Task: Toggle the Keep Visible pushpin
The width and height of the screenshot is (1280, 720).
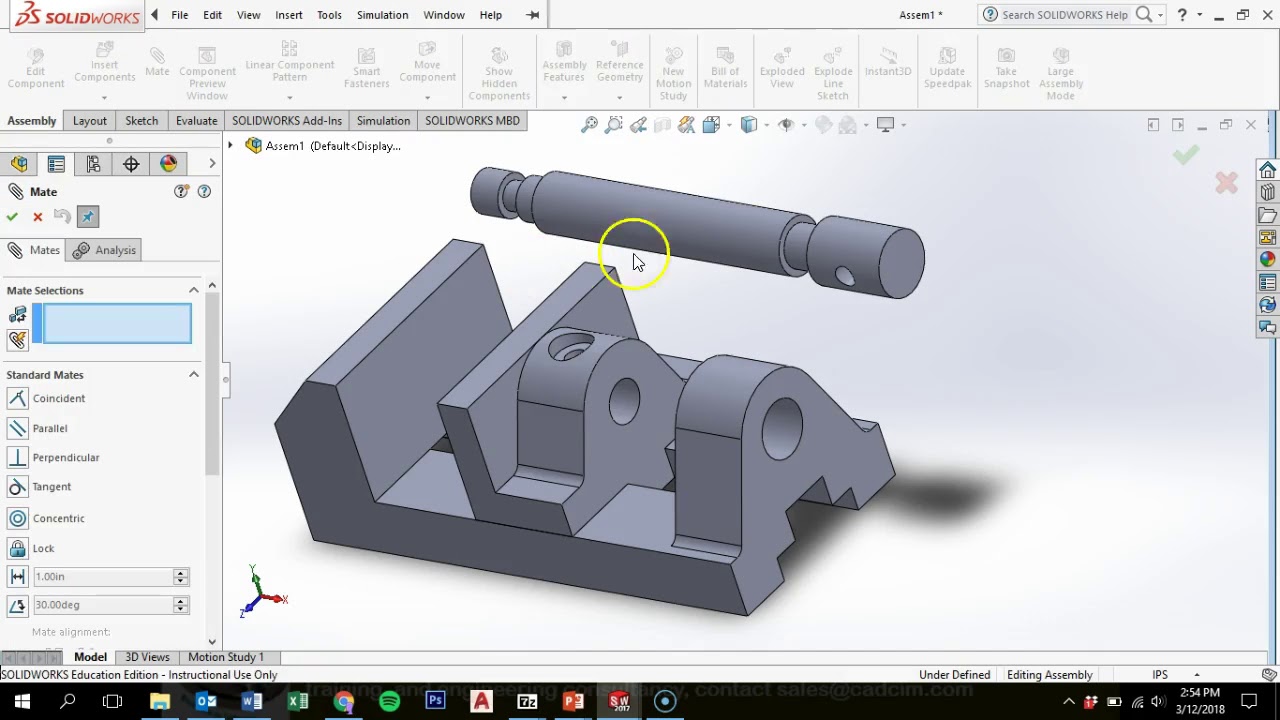Action: click(88, 217)
